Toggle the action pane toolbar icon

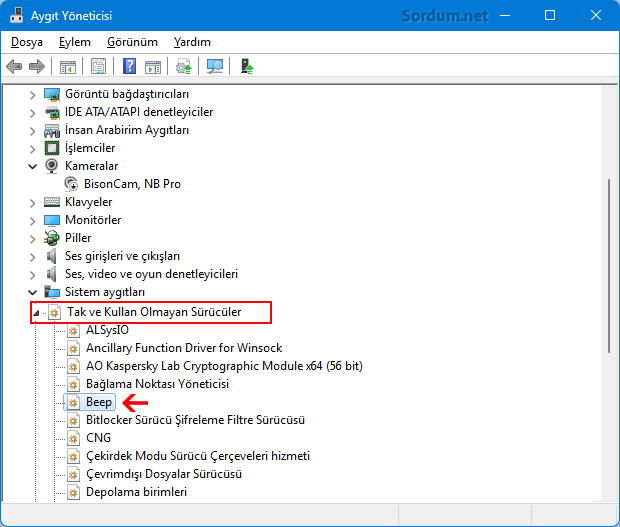click(153, 66)
